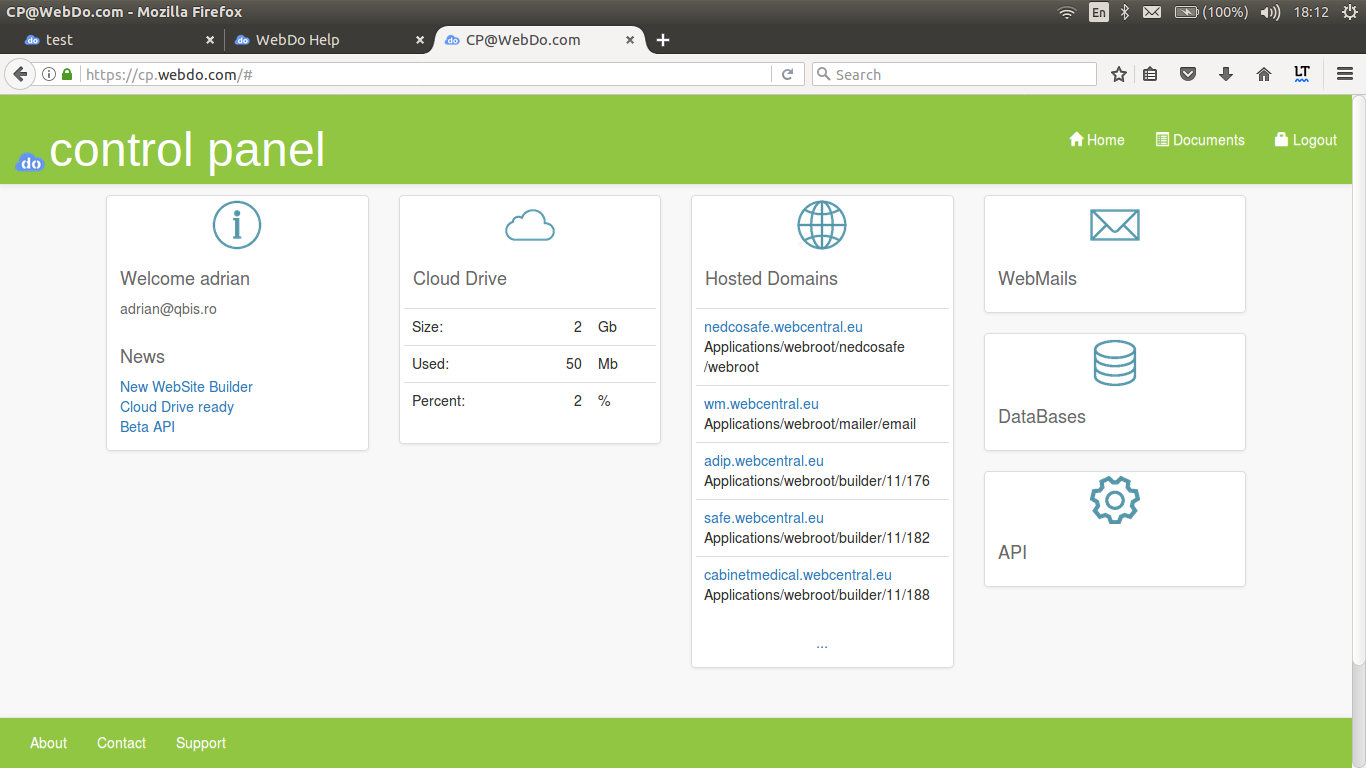Close the test tab
The image size is (1366, 768).
[210, 40]
